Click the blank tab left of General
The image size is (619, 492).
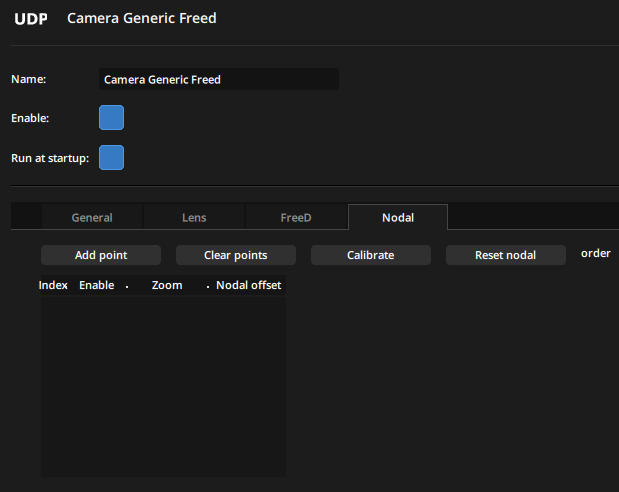coord(26,217)
